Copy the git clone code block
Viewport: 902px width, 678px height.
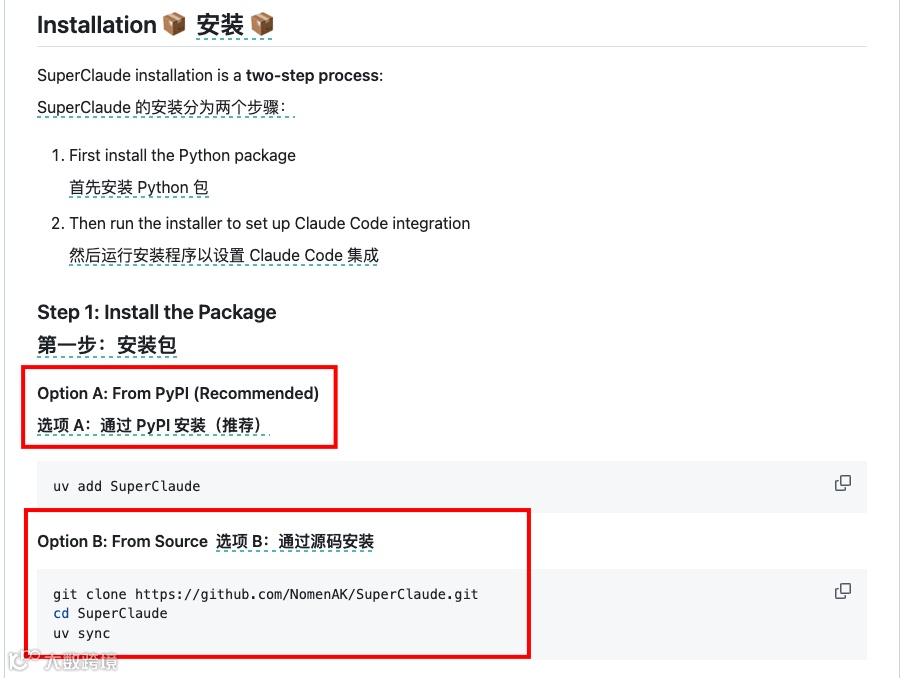[x=843, y=591]
